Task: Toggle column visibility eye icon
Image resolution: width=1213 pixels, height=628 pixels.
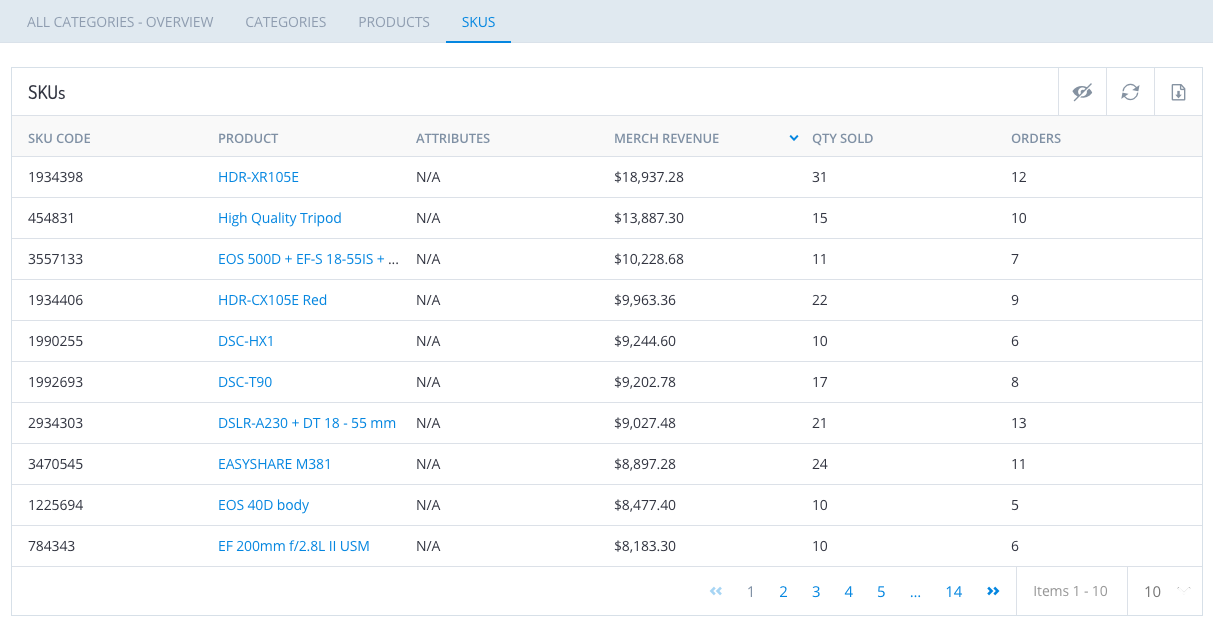Action: click(1082, 92)
